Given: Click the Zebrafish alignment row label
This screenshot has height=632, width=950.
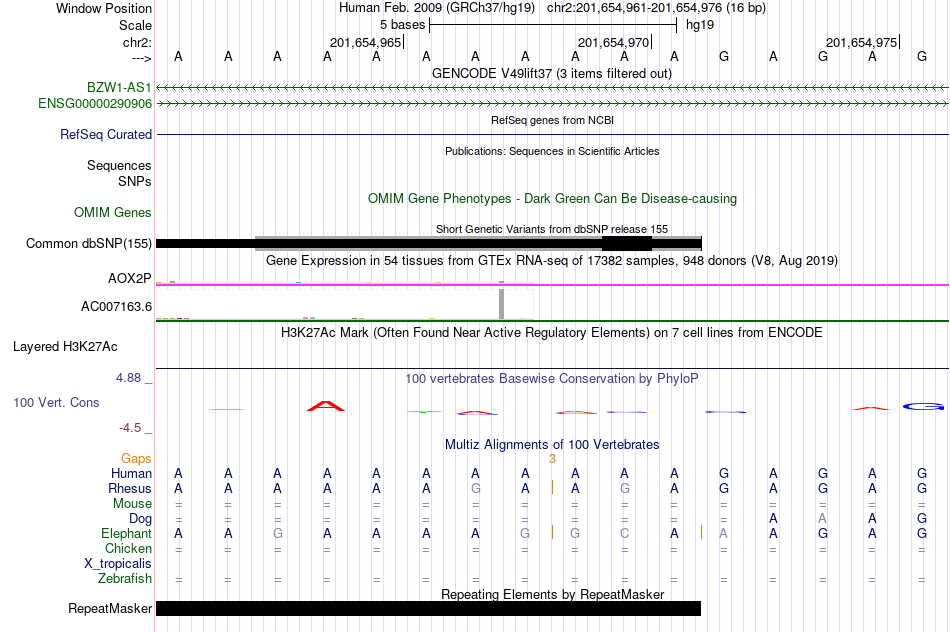Looking at the screenshot, I should point(125,579).
